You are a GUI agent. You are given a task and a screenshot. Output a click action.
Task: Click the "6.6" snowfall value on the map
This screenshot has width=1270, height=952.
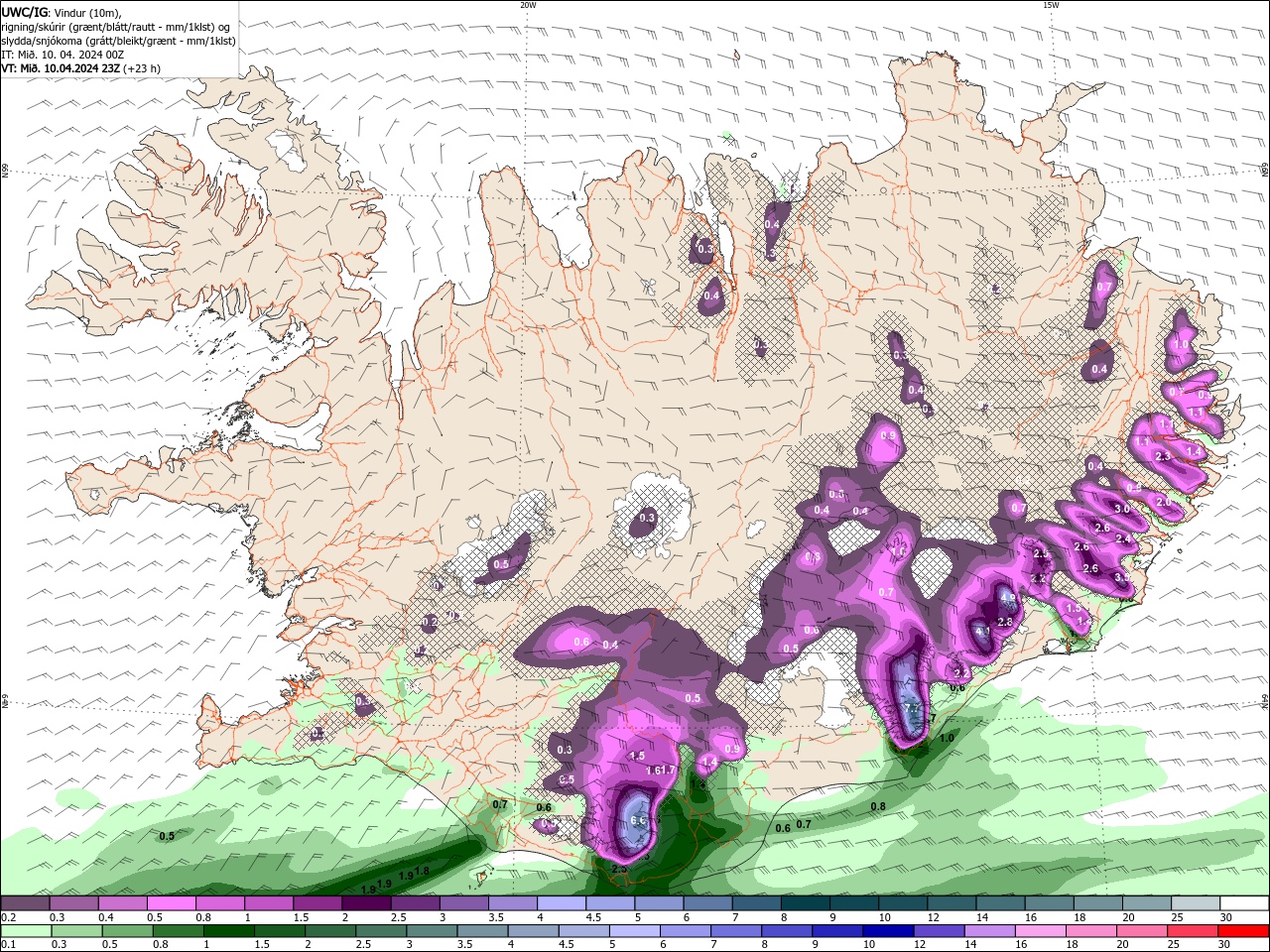pos(638,821)
